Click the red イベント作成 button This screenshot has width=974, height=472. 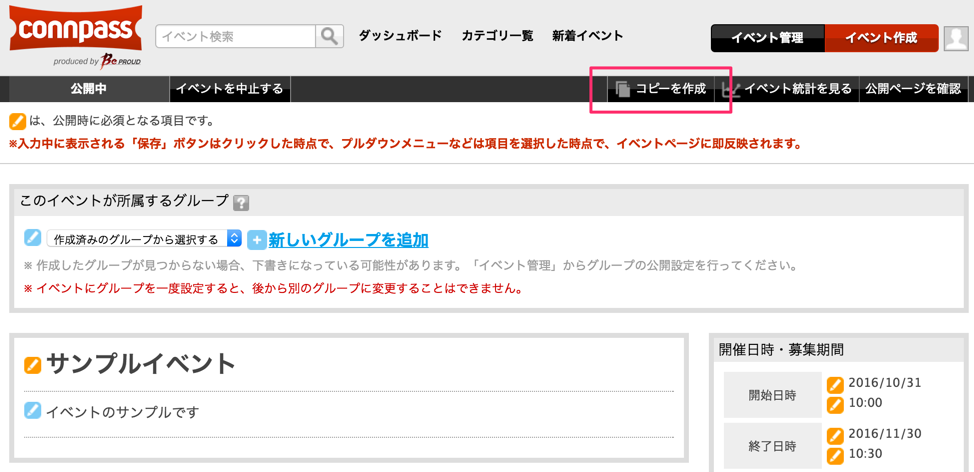tap(881, 39)
